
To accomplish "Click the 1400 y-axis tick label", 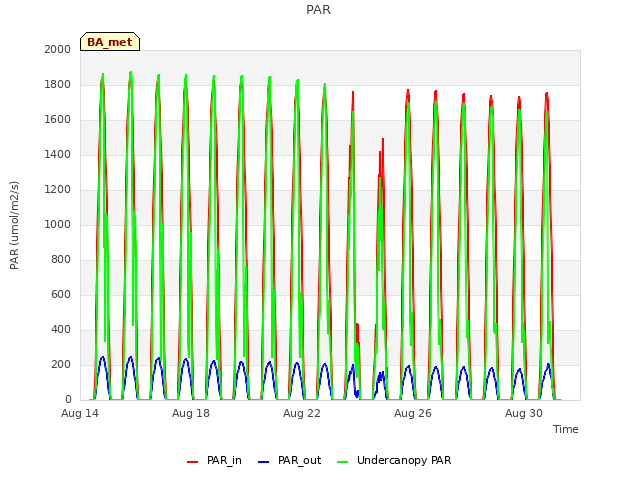I will [58, 154].
